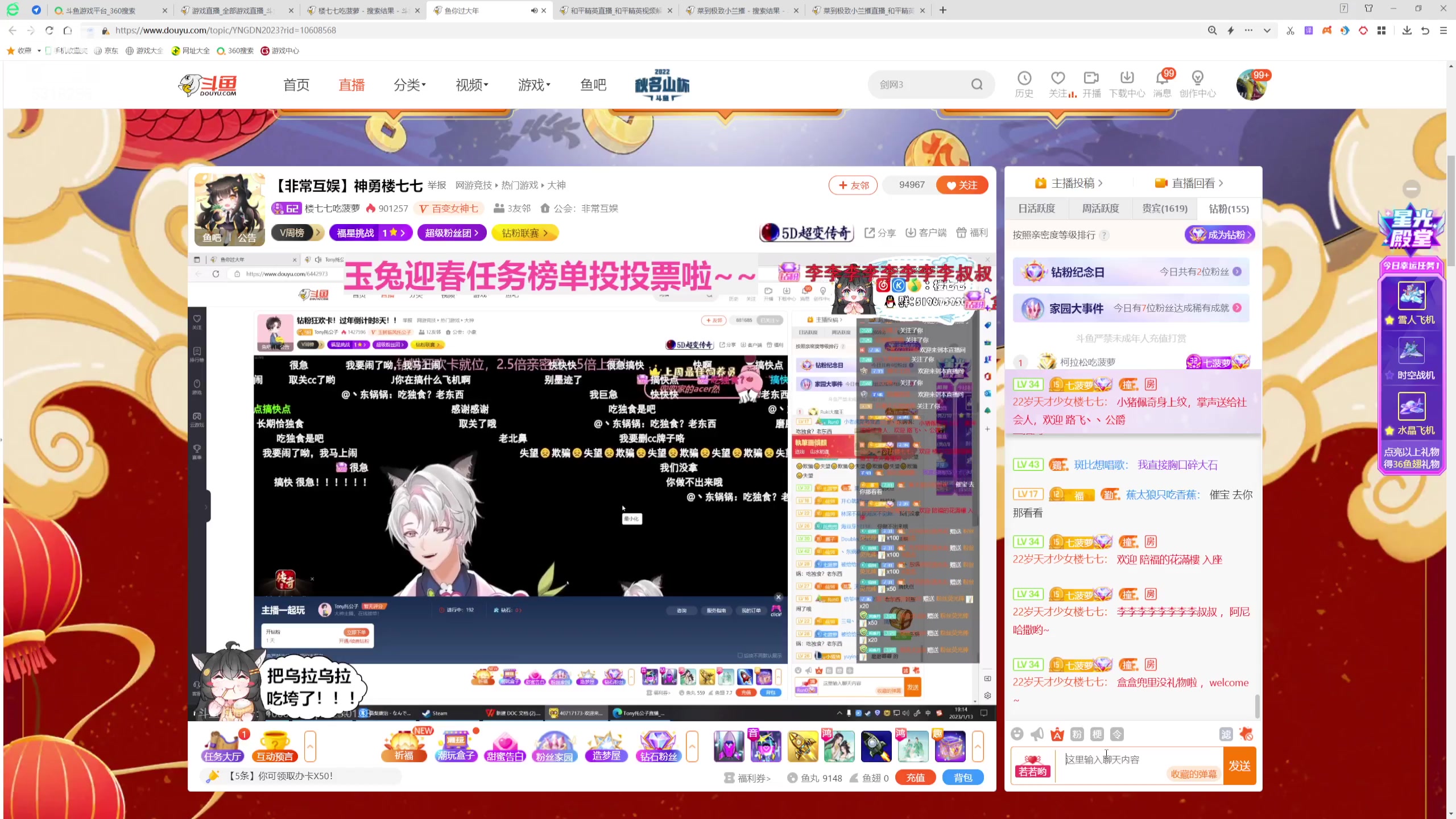Go to 首页 in Douyu nav
The width and height of the screenshot is (1456, 819).
point(296,85)
